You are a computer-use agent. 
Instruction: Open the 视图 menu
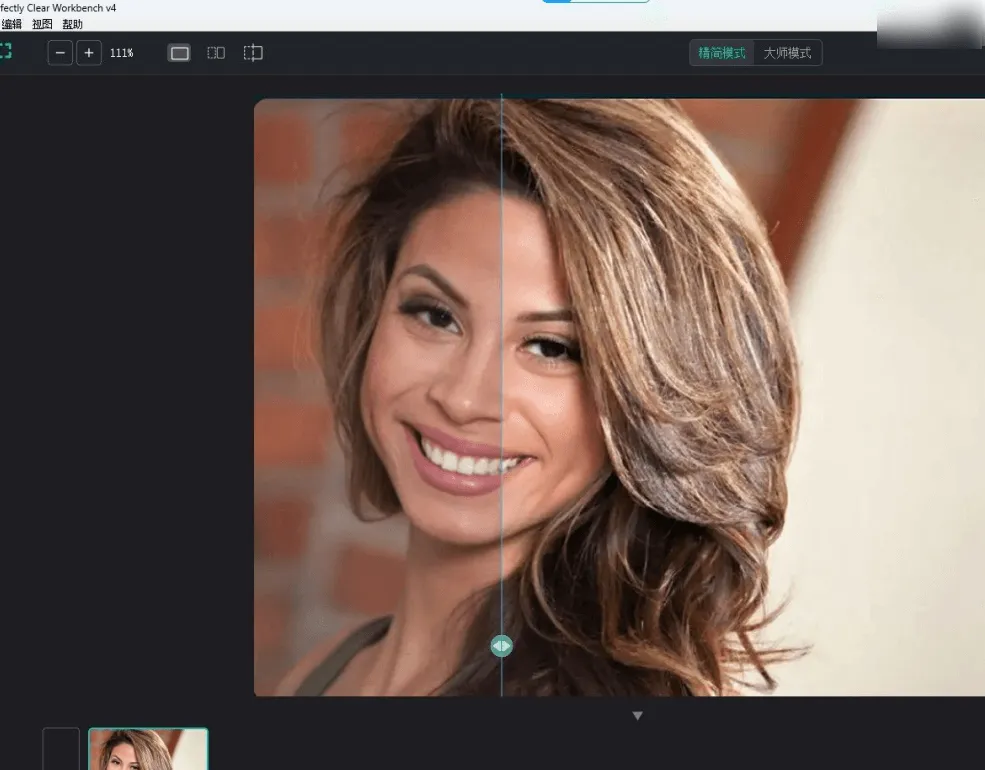coord(42,24)
